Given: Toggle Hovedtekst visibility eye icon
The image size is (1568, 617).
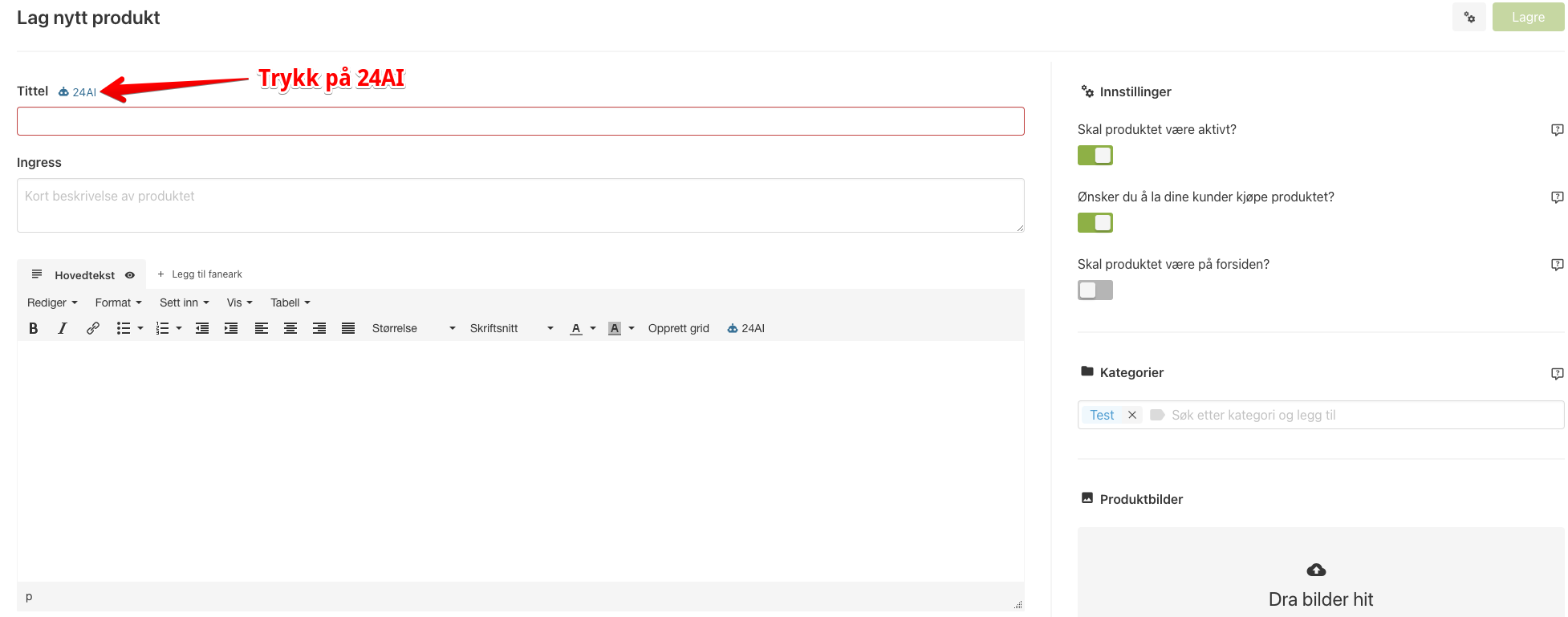Looking at the screenshot, I should [130, 275].
